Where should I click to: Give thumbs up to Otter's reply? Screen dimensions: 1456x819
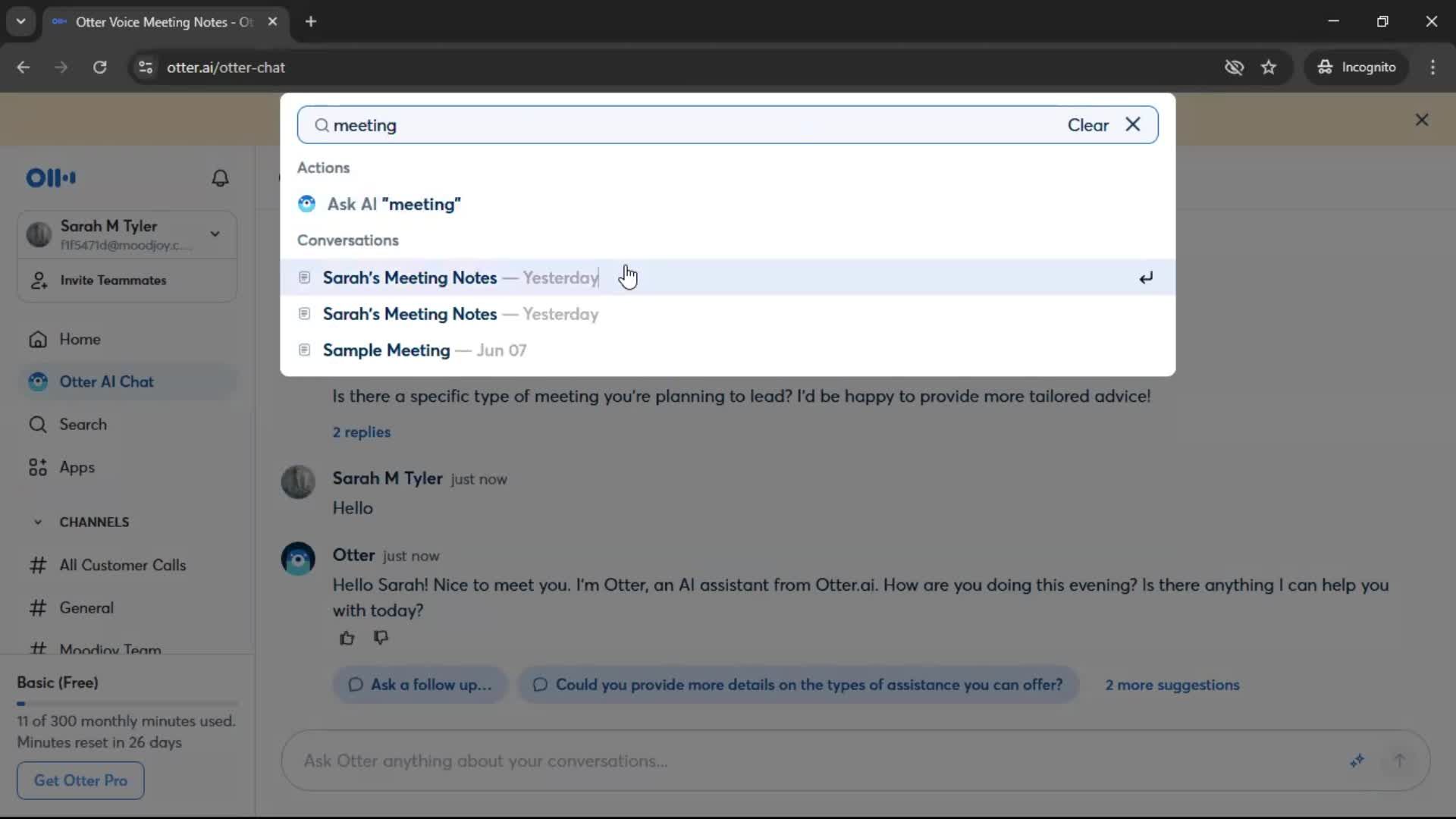(347, 639)
